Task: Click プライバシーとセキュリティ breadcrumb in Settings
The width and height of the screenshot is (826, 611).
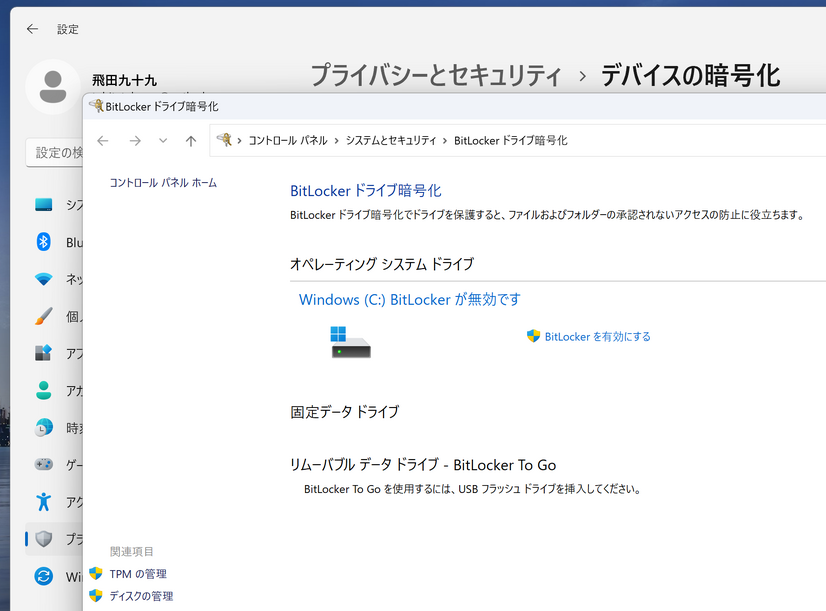Action: (x=436, y=75)
